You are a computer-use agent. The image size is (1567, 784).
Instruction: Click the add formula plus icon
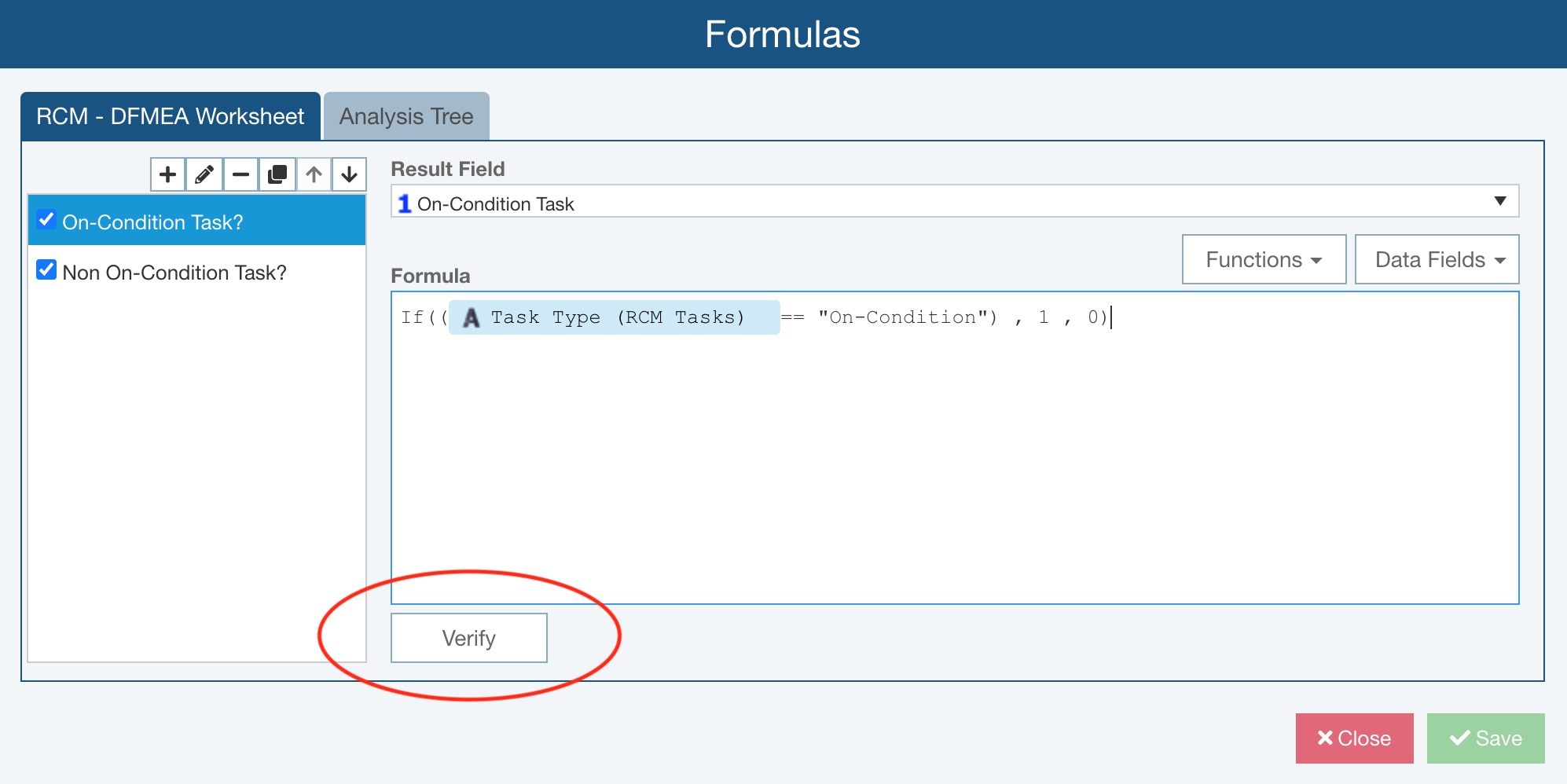point(167,174)
